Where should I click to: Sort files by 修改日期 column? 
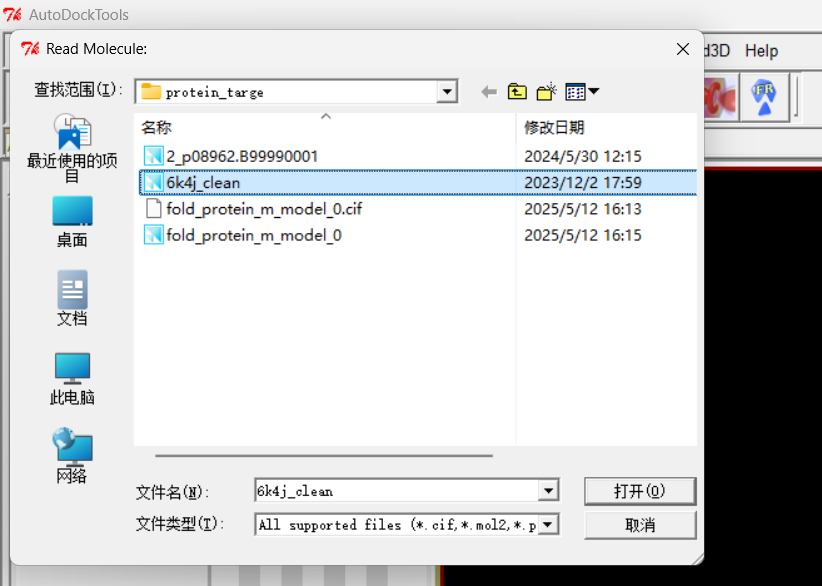pos(554,127)
